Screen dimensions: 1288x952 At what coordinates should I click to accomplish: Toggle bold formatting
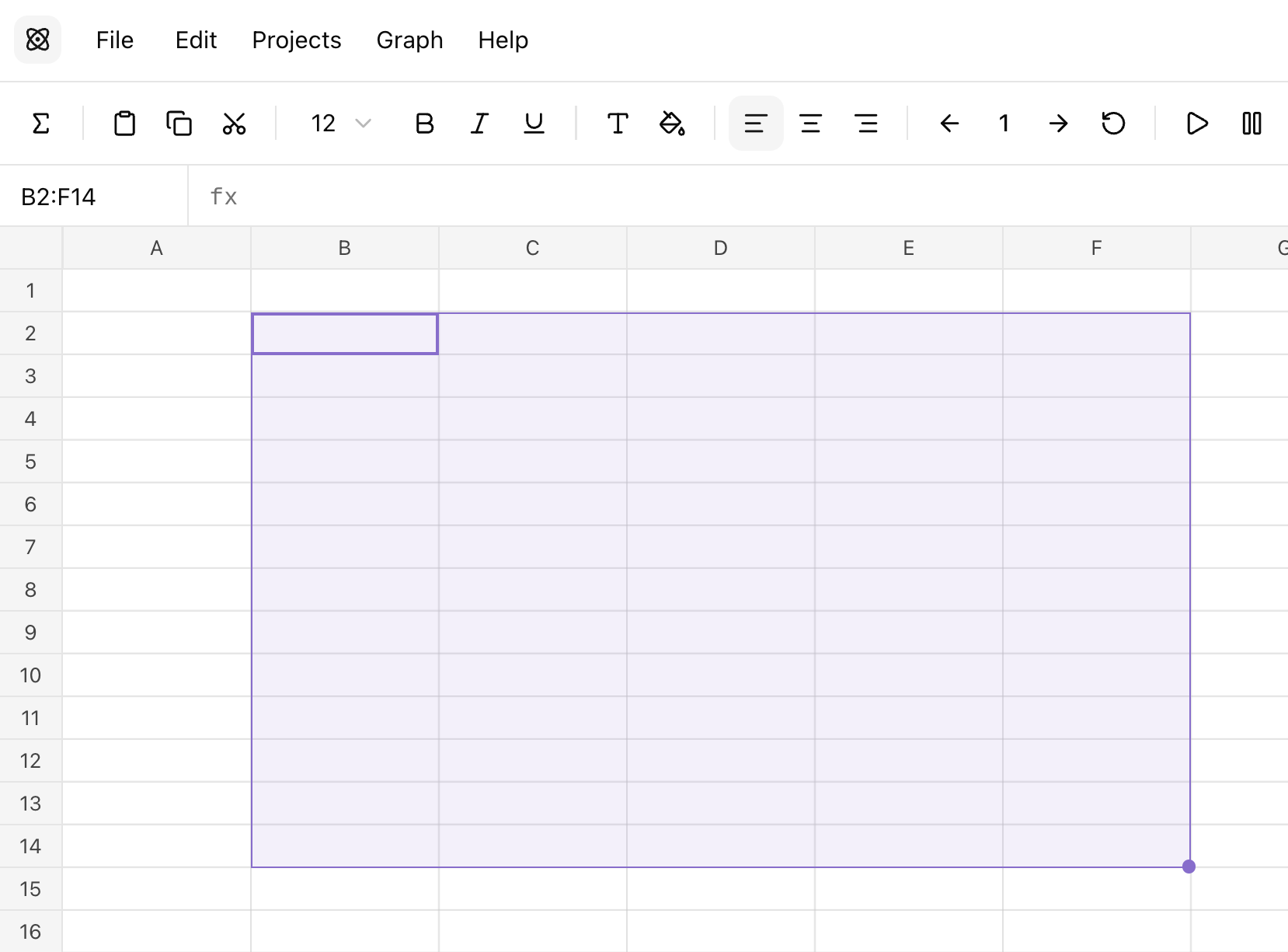(x=424, y=124)
